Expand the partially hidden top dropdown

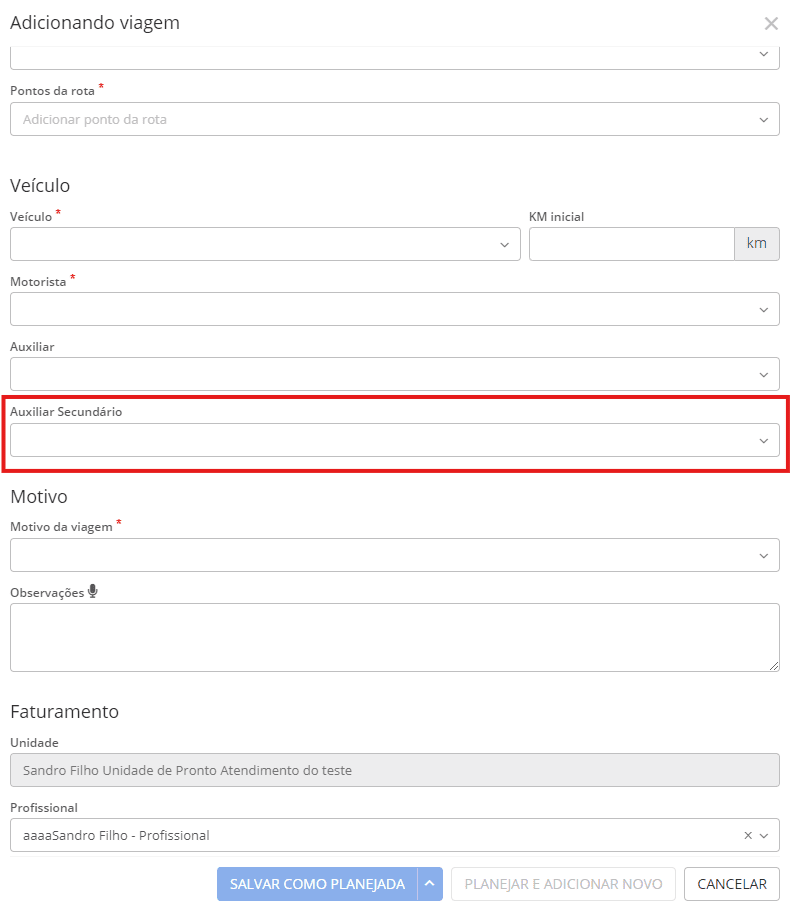pyautogui.click(x=764, y=55)
